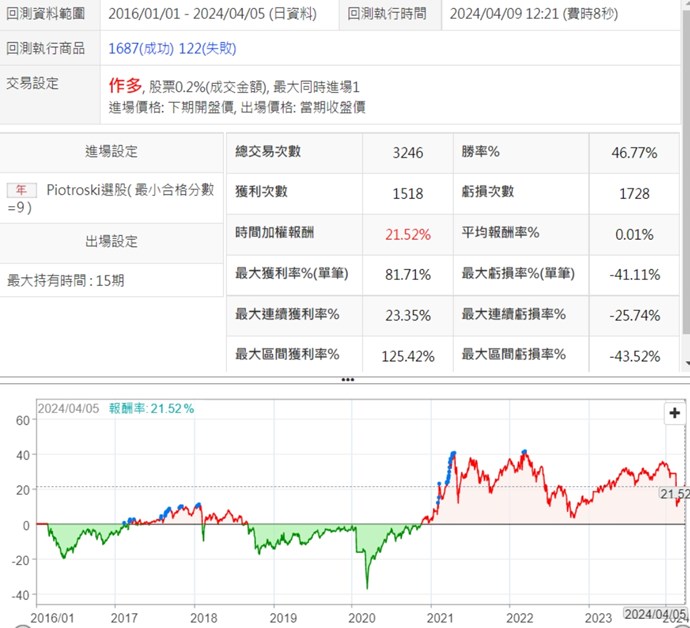690x628 pixels.
Task: Click the 進場設定 section header
Action: (x=111, y=152)
